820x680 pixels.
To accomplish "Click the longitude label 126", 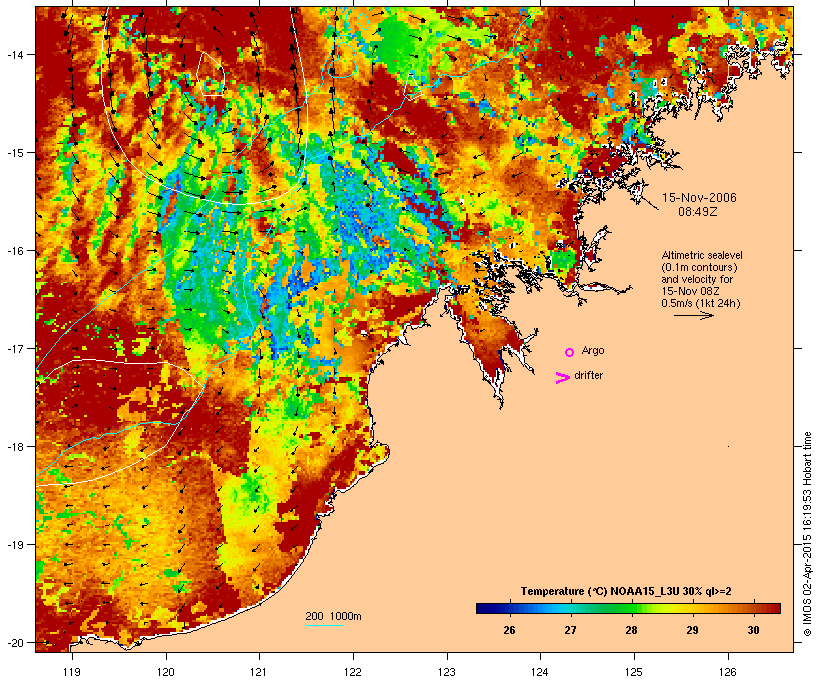I will click(x=728, y=672).
